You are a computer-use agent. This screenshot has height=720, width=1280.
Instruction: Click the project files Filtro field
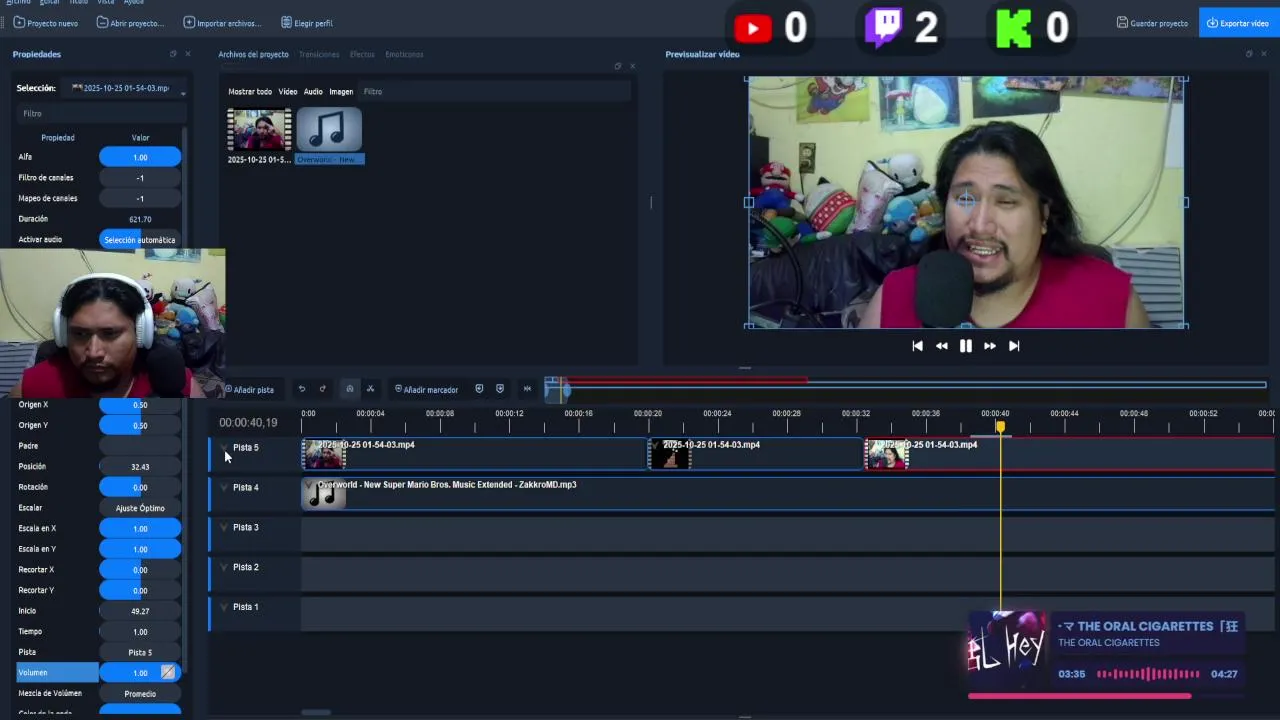(x=495, y=92)
